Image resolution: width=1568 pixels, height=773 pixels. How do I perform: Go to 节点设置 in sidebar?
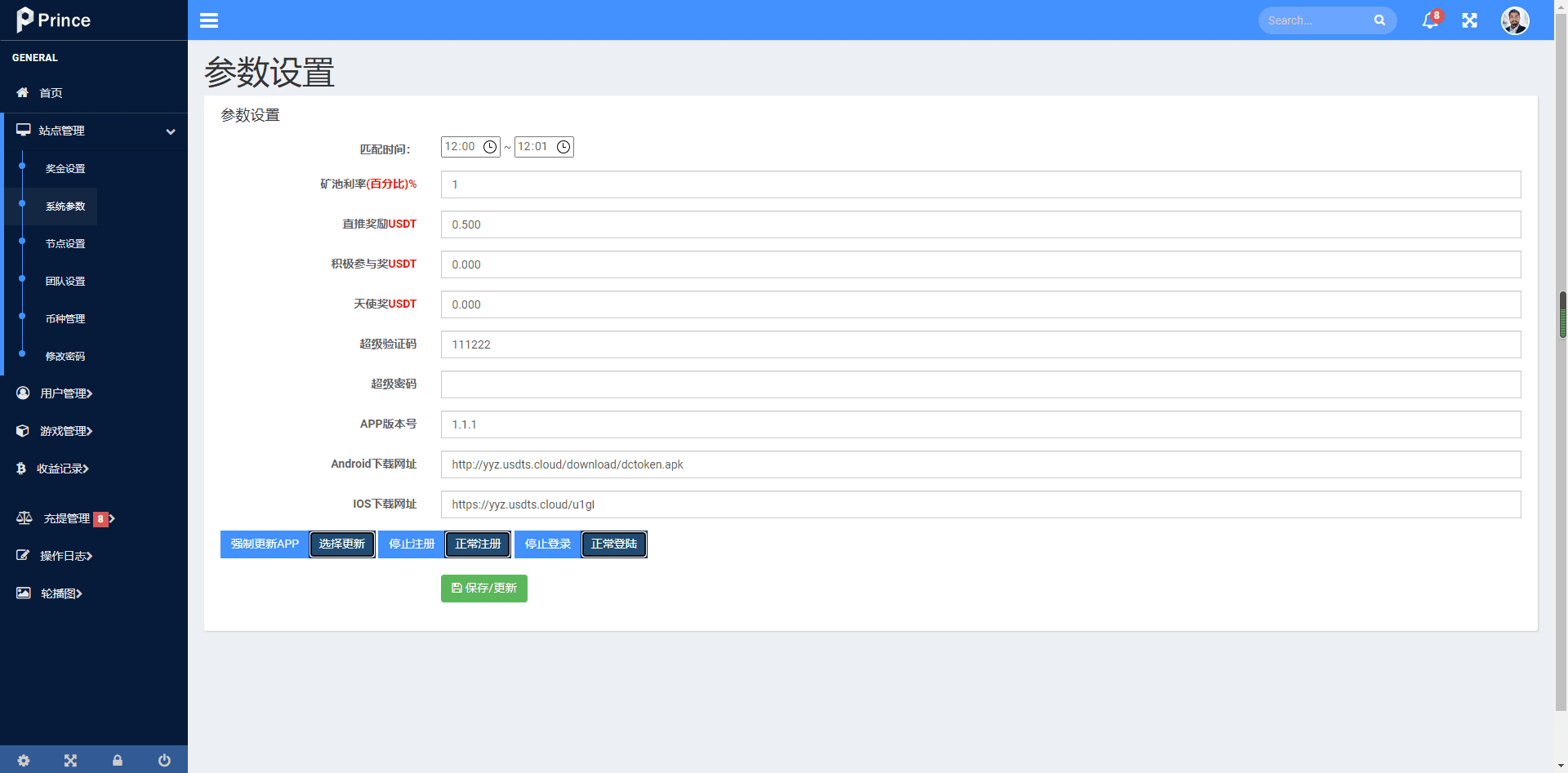[x=65, y=244]
